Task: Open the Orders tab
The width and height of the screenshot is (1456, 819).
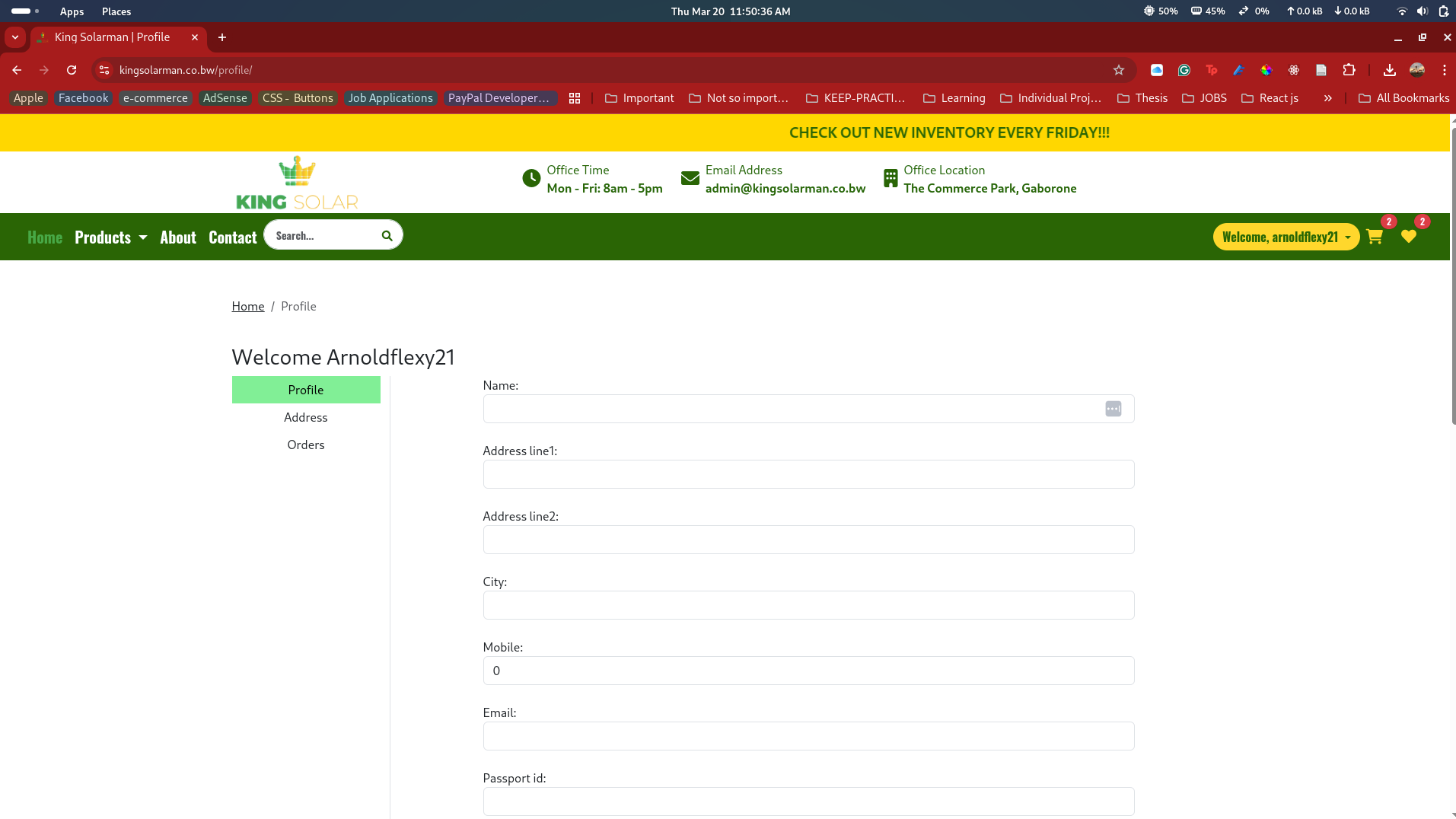Action: click(305, 445)
